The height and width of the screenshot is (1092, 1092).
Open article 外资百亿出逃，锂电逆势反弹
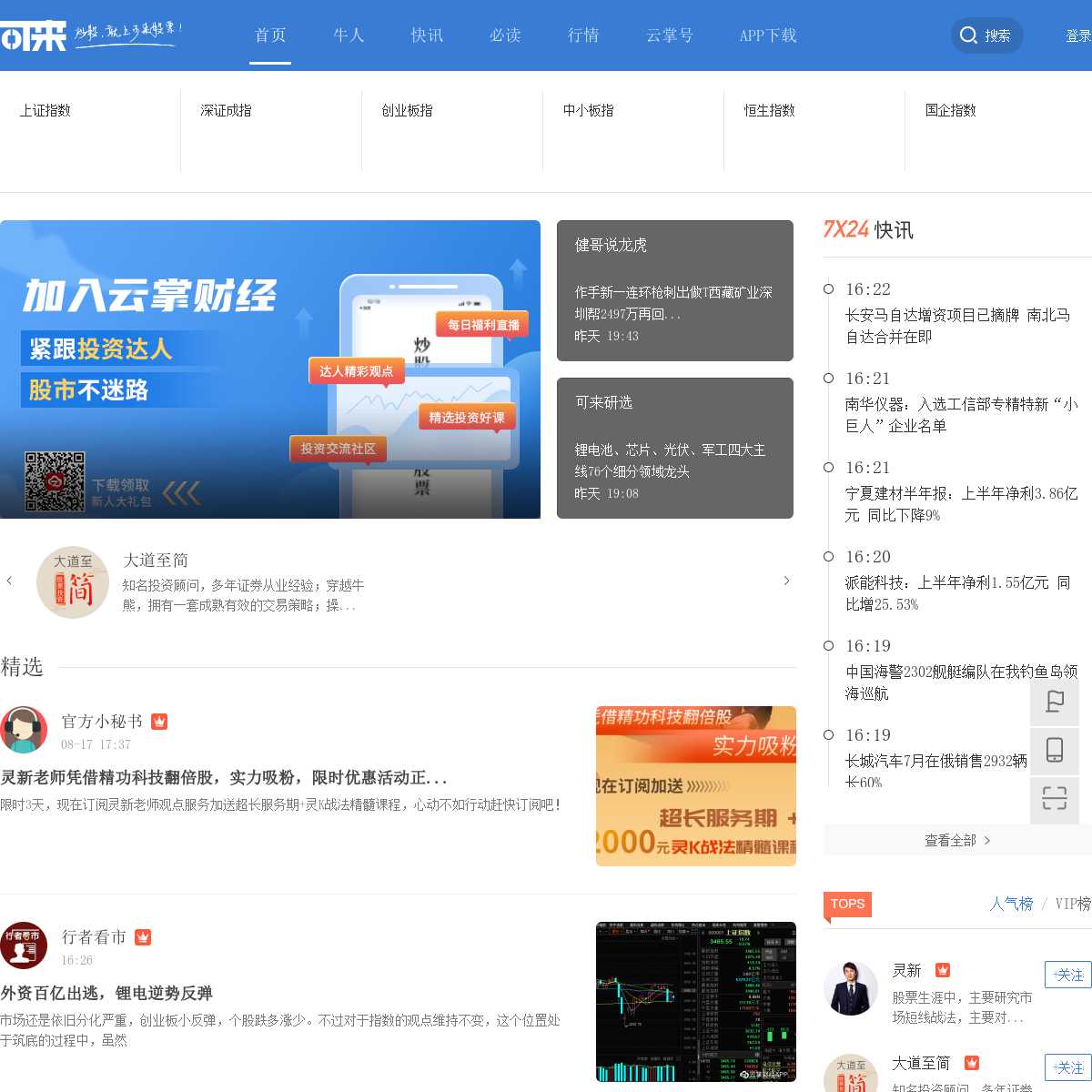click(x=106, y=993)
